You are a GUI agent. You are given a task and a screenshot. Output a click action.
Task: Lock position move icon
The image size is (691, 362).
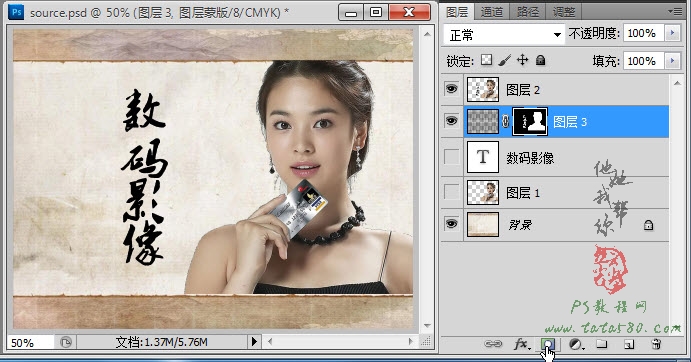[x=523, y=60]
